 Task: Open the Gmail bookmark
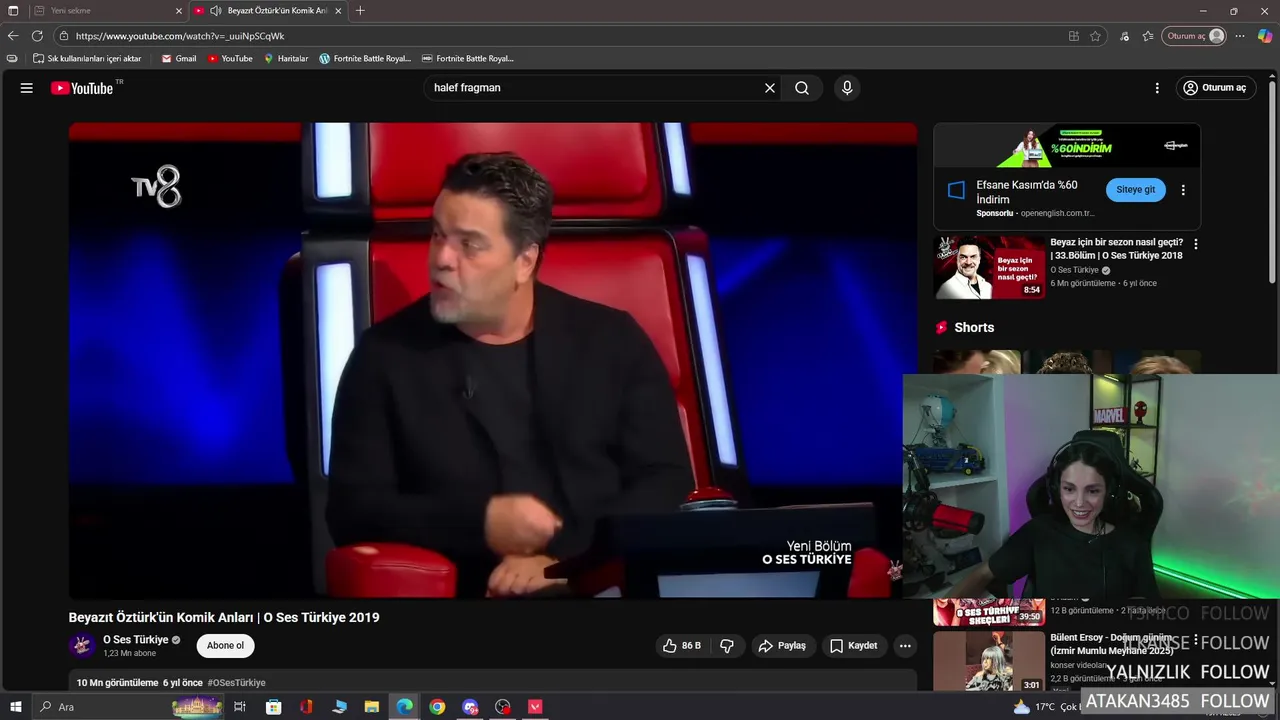[179, 59]
